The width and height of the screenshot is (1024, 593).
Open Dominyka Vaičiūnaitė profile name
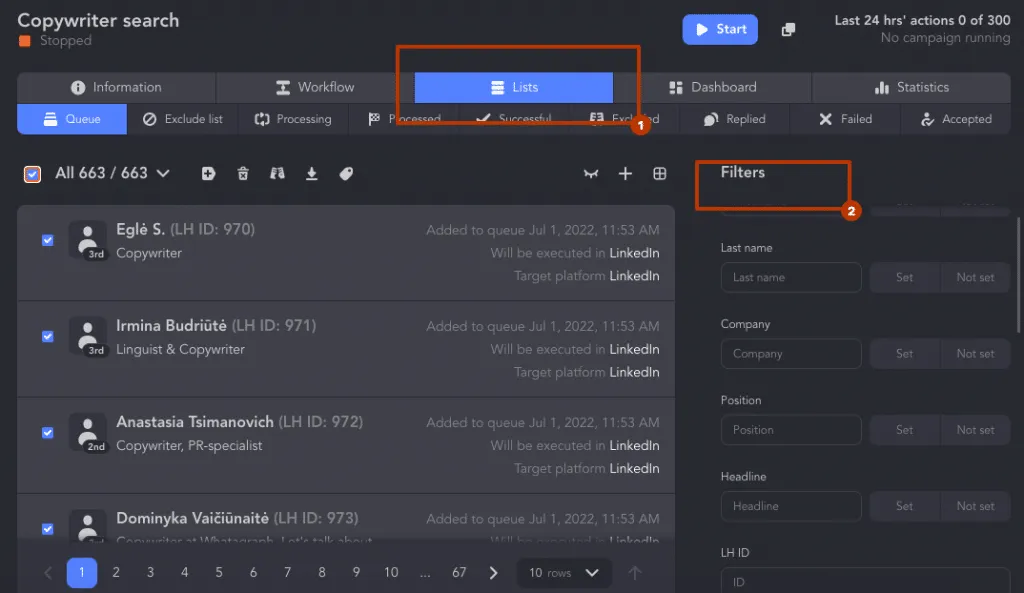tap(192, 518)
